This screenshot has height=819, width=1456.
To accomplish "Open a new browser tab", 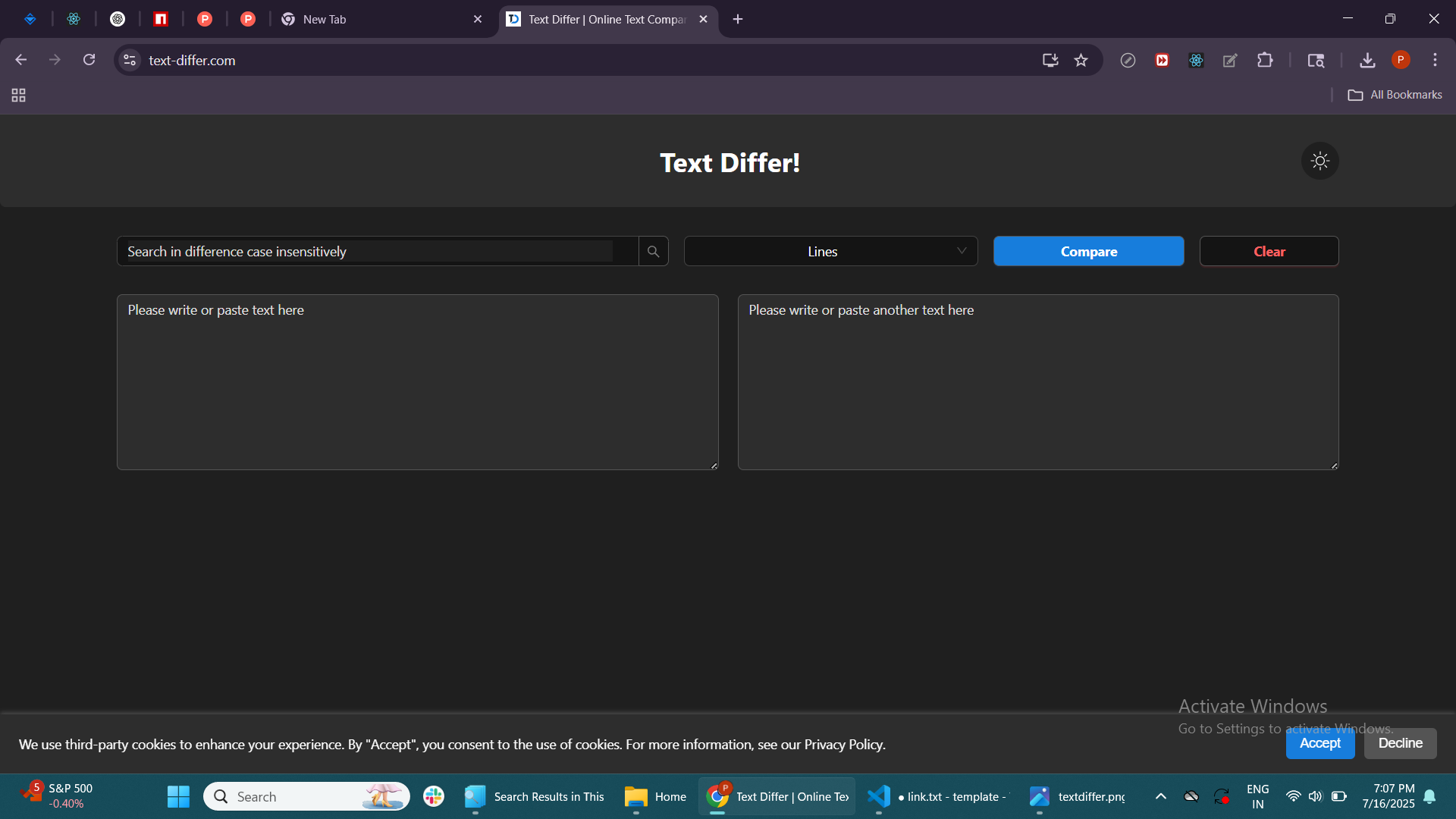I will point(737,19).
